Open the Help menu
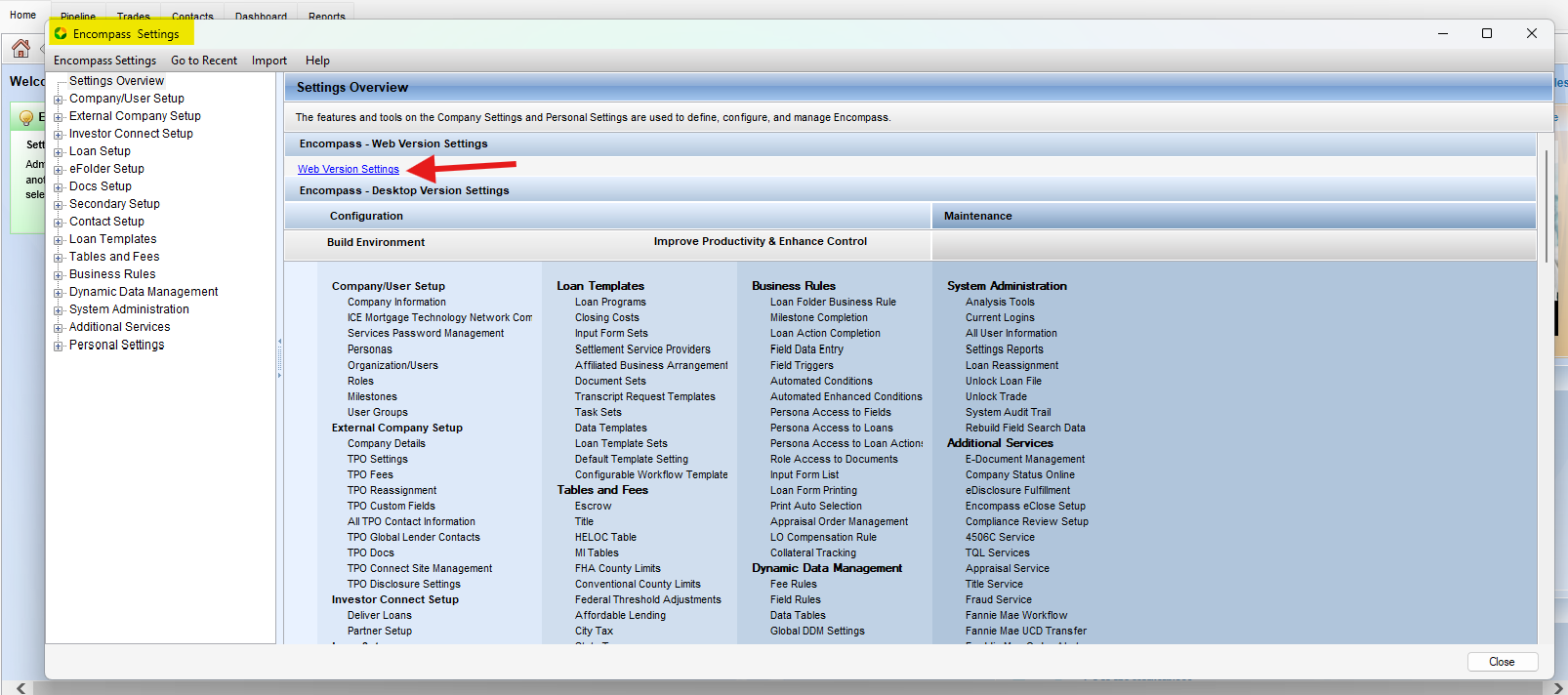1568x695 pixels. tap(317, 61)
